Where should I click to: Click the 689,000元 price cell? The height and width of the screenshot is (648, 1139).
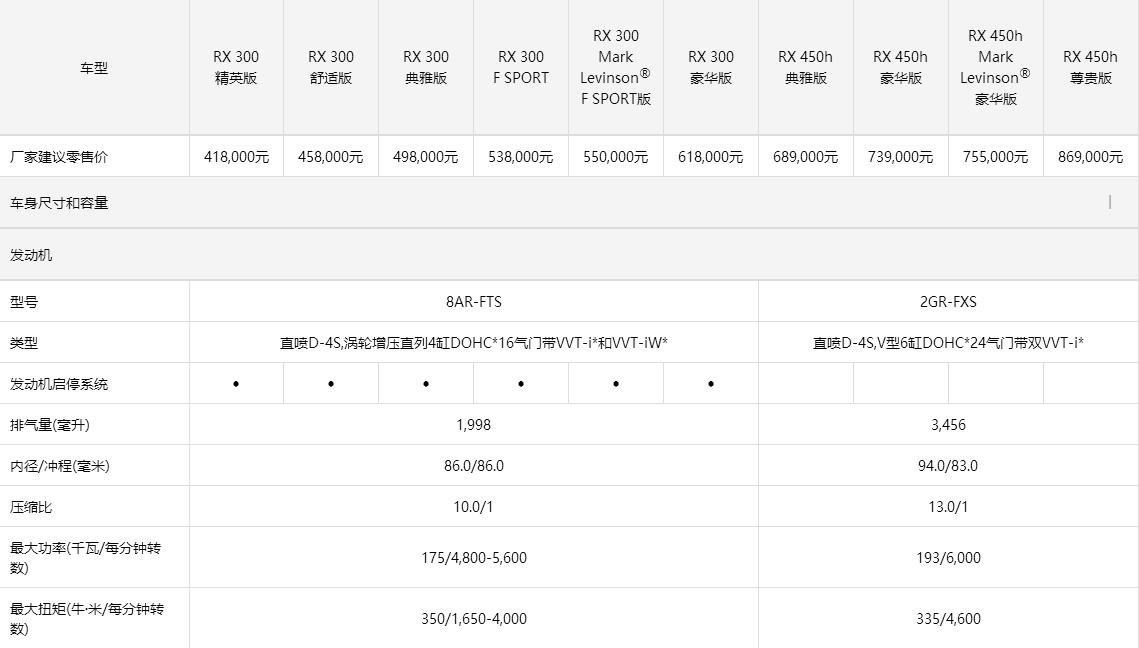pyautogui.click(x=806, y=157)
